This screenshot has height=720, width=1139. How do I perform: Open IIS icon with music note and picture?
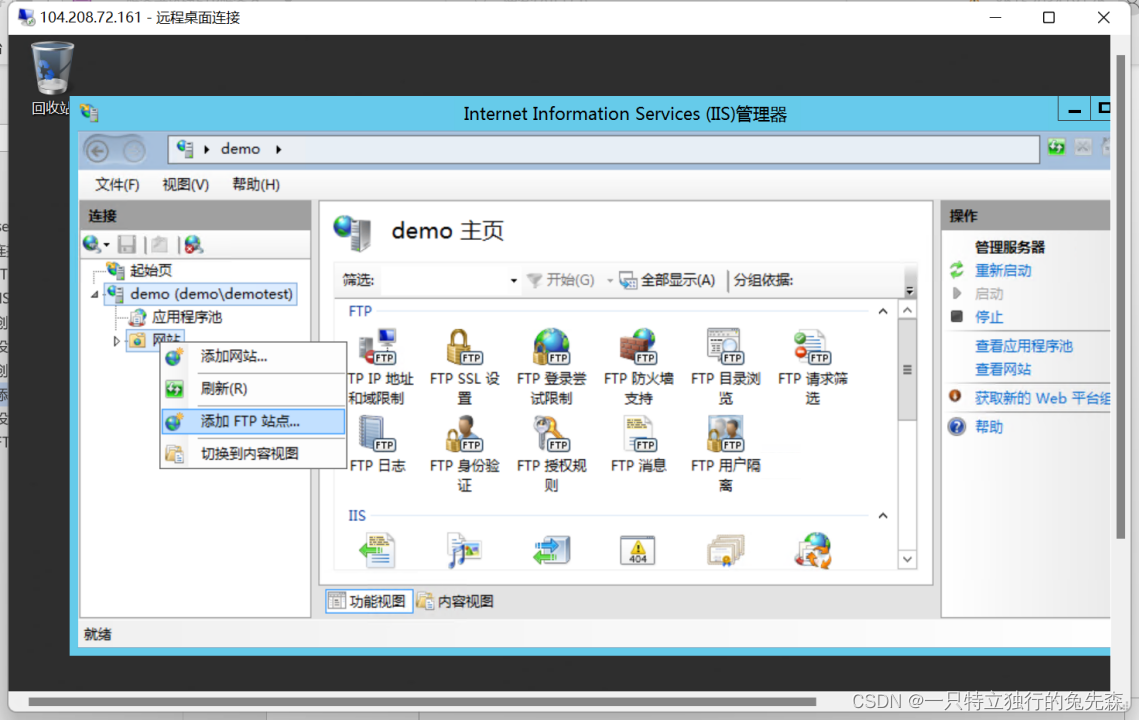point(463,550)
